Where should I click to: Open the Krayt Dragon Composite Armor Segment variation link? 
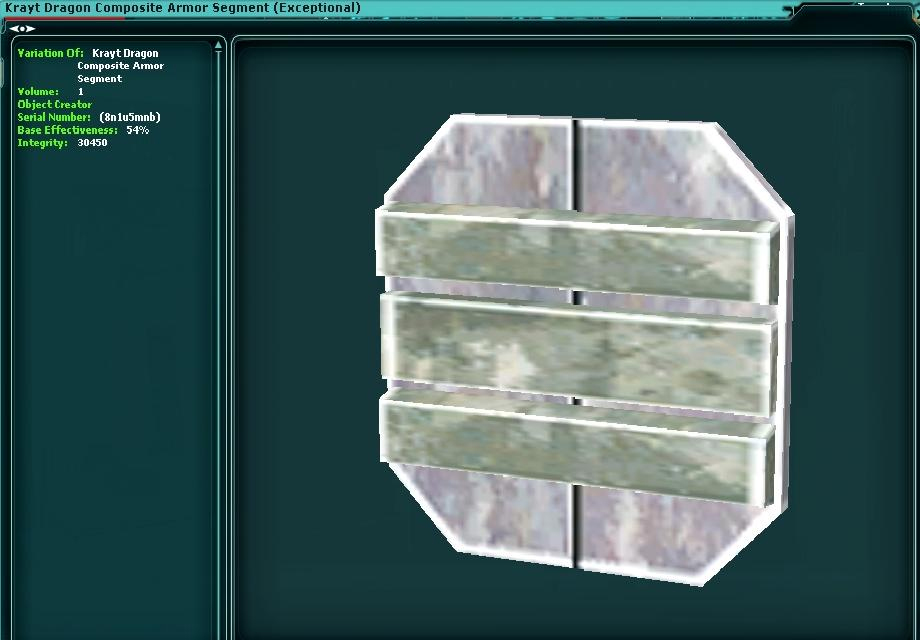coord(122,65)
